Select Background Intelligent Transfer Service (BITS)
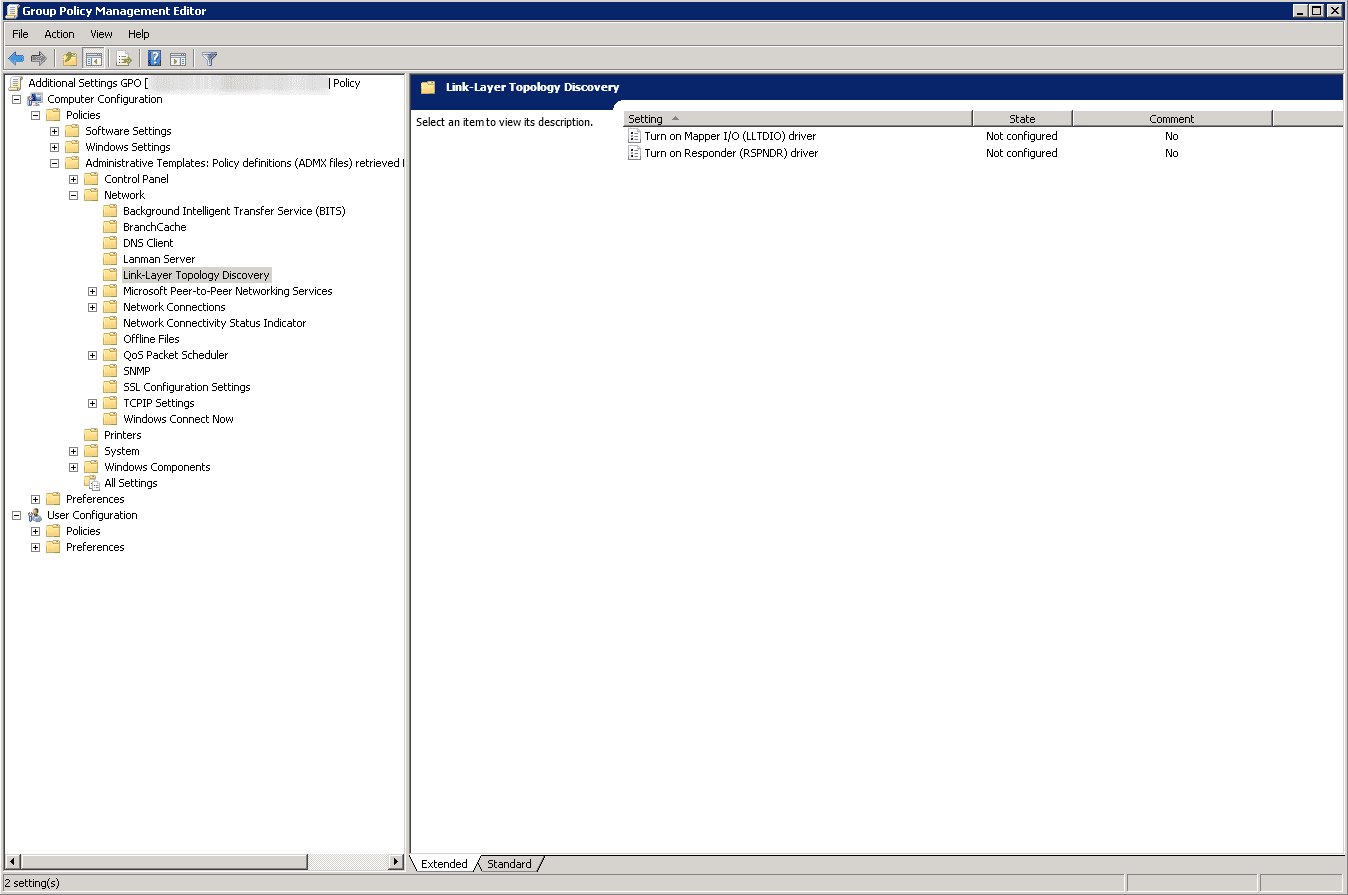The width and height of the screenshot is (1348, 895). point(234,211)
